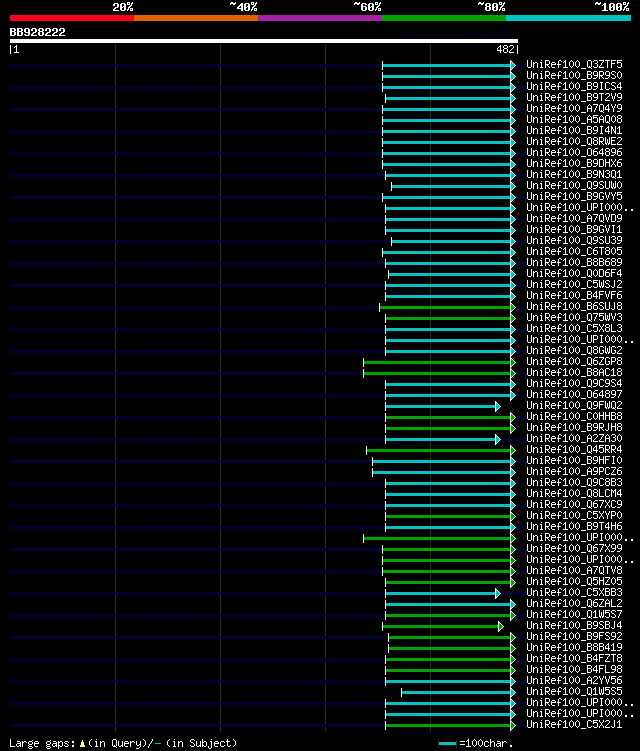
Task: Select the UniRef100_B4FVF6 label
Action: click(x=574, y=296)
